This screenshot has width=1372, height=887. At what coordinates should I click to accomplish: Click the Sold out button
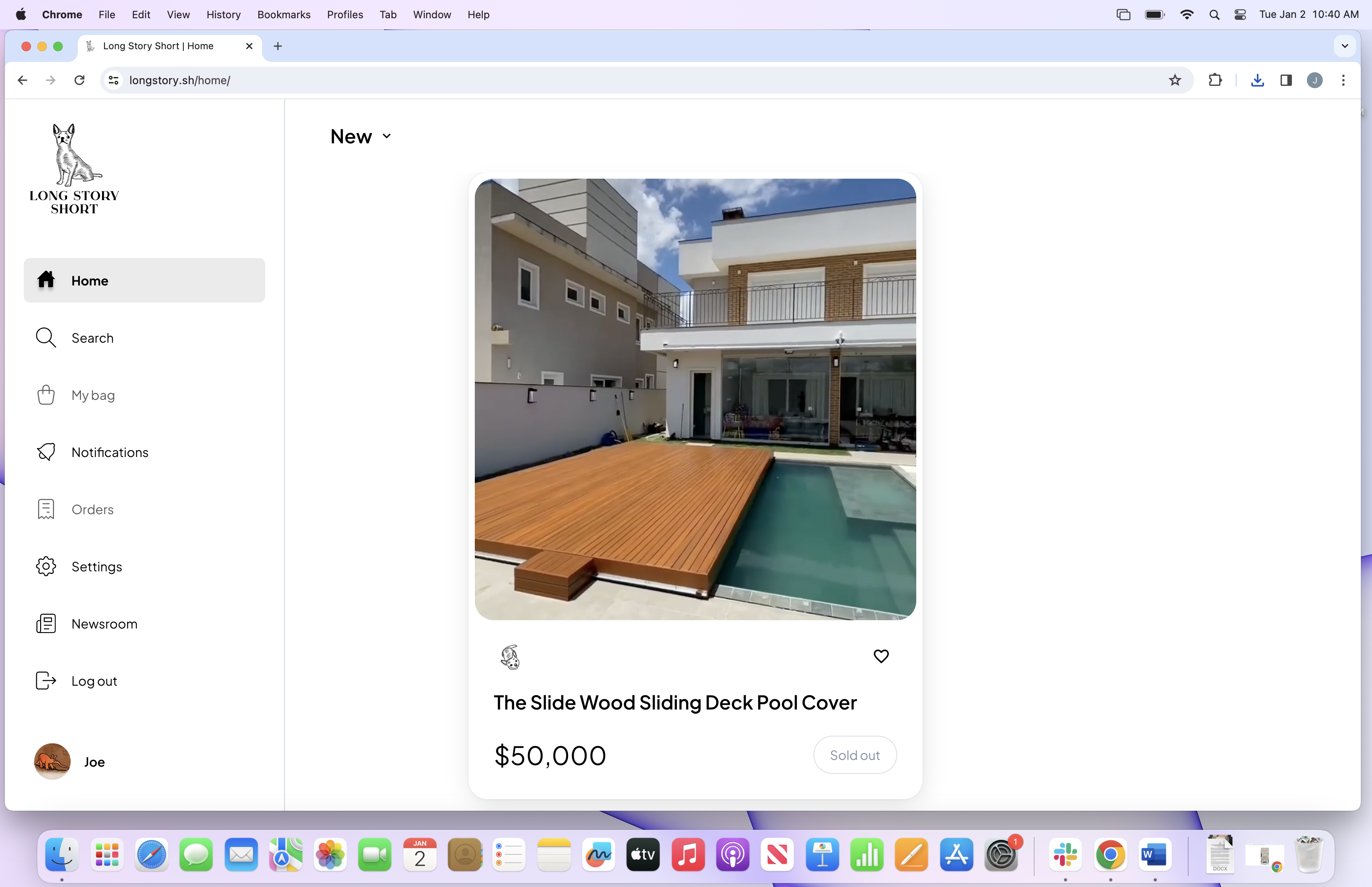point(854,755)
